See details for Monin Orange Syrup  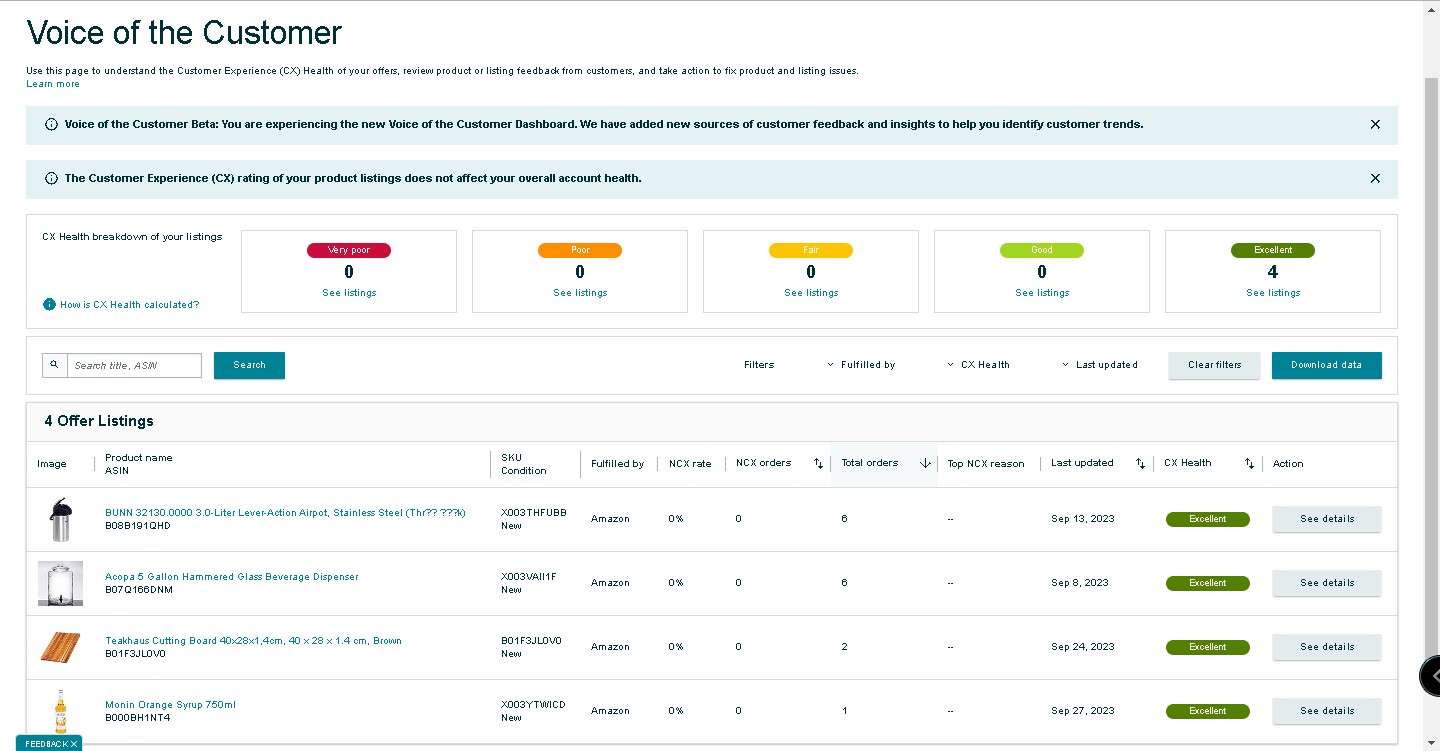click(x=1326, y=711)
